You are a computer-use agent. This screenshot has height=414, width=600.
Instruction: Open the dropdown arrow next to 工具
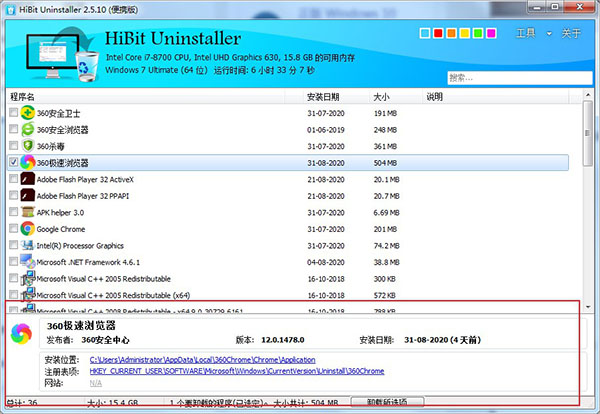coord(549,34)
